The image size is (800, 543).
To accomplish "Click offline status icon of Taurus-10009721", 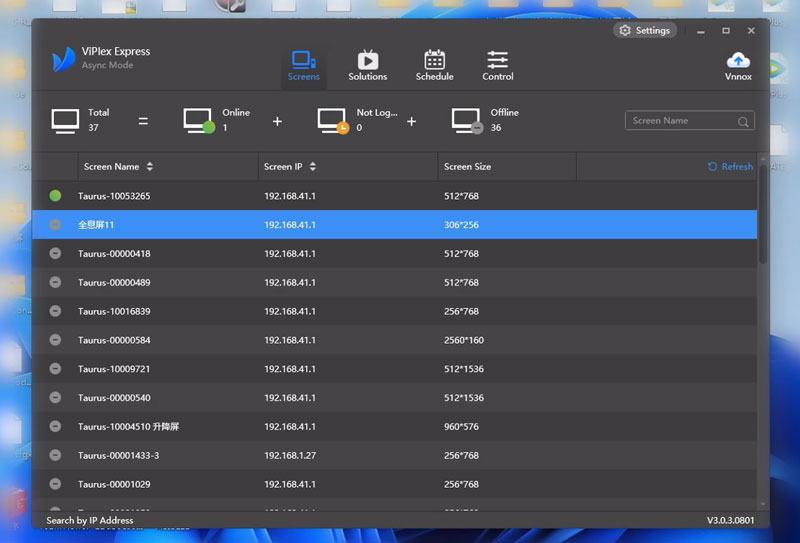I will pyautogui.click(x=55, y=369).
